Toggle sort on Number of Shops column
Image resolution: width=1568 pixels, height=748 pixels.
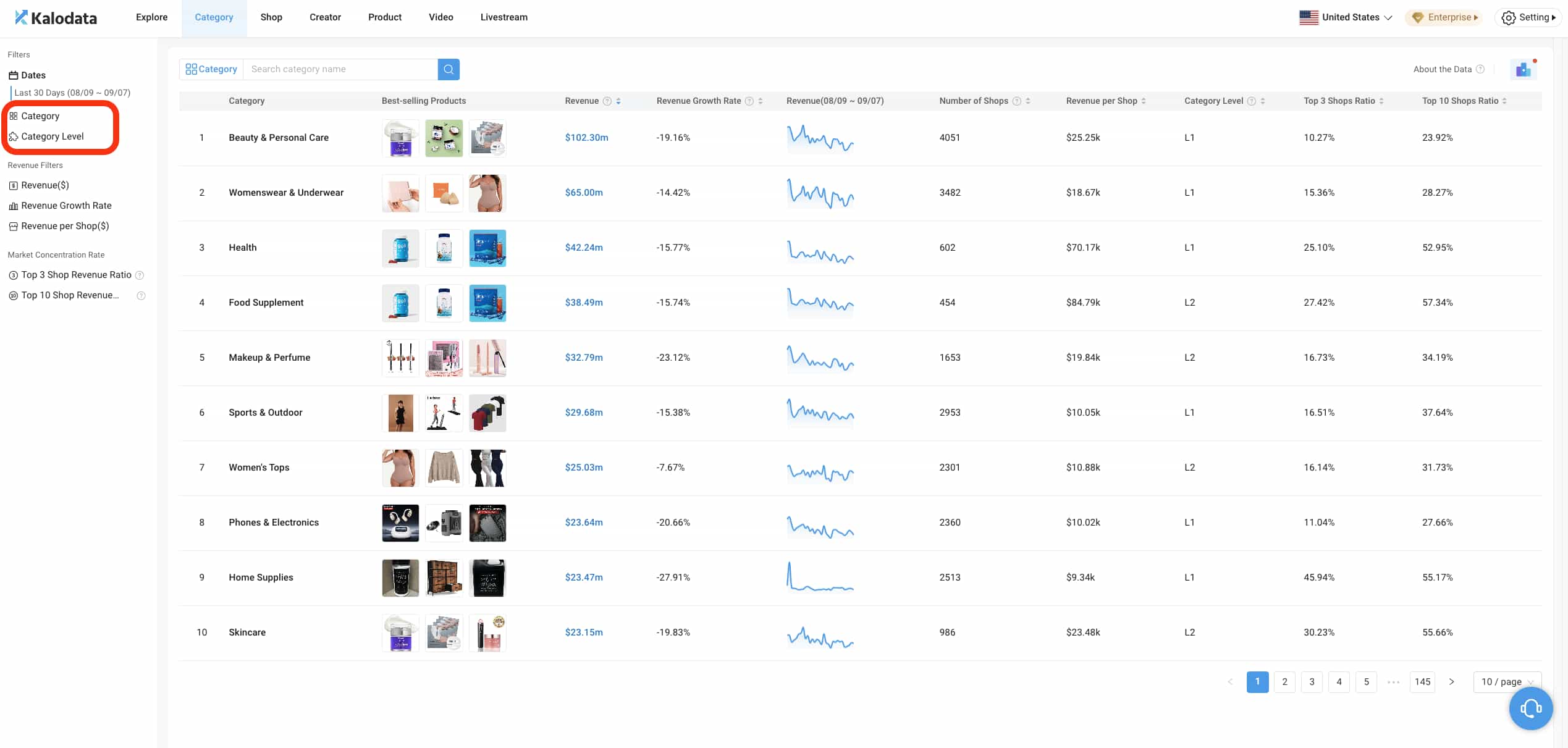point(1028,101)
